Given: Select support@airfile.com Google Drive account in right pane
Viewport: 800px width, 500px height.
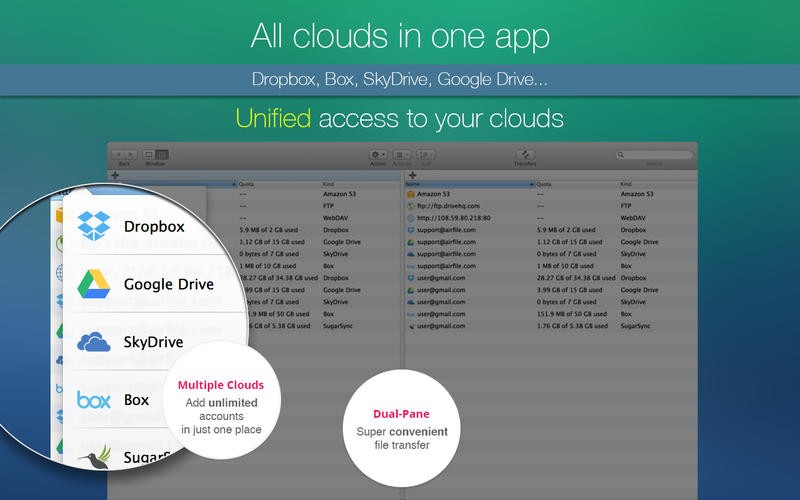Looking at the screenshot, I should pos(551,242).
